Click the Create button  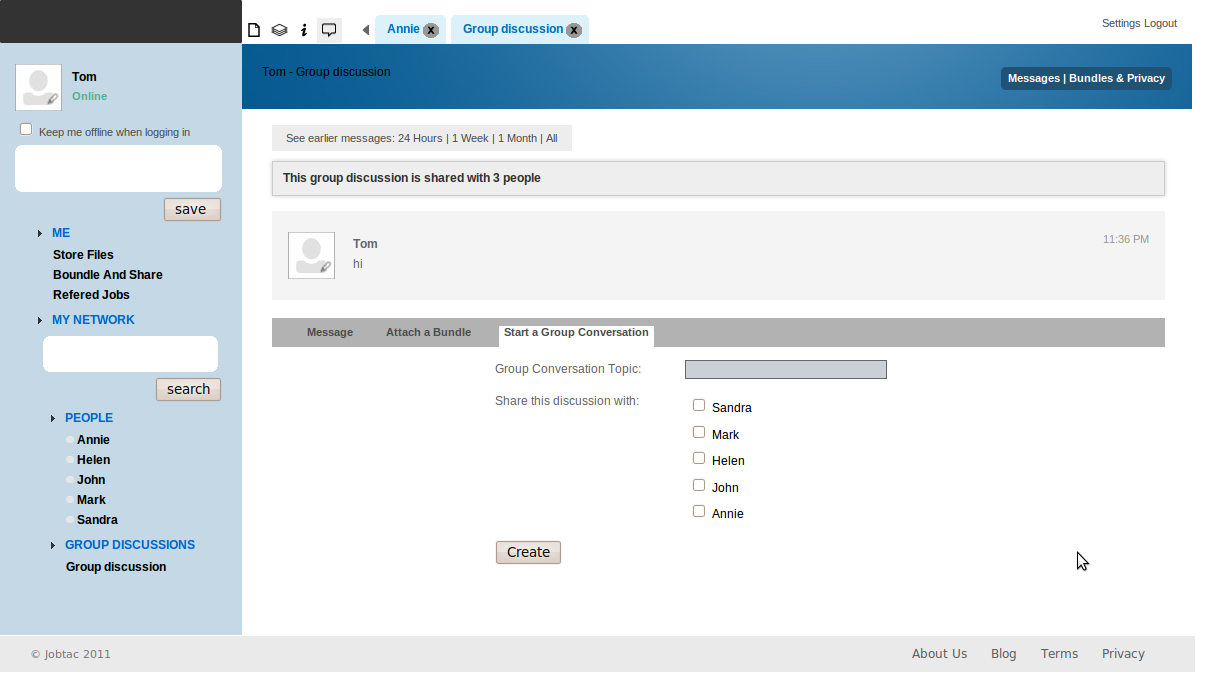(x=528, y=552)
